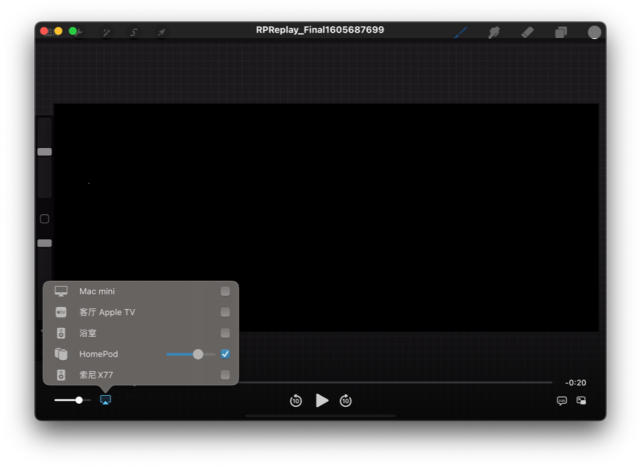Skip back 10 seconds
641x466 pixels.
(296, 401)
